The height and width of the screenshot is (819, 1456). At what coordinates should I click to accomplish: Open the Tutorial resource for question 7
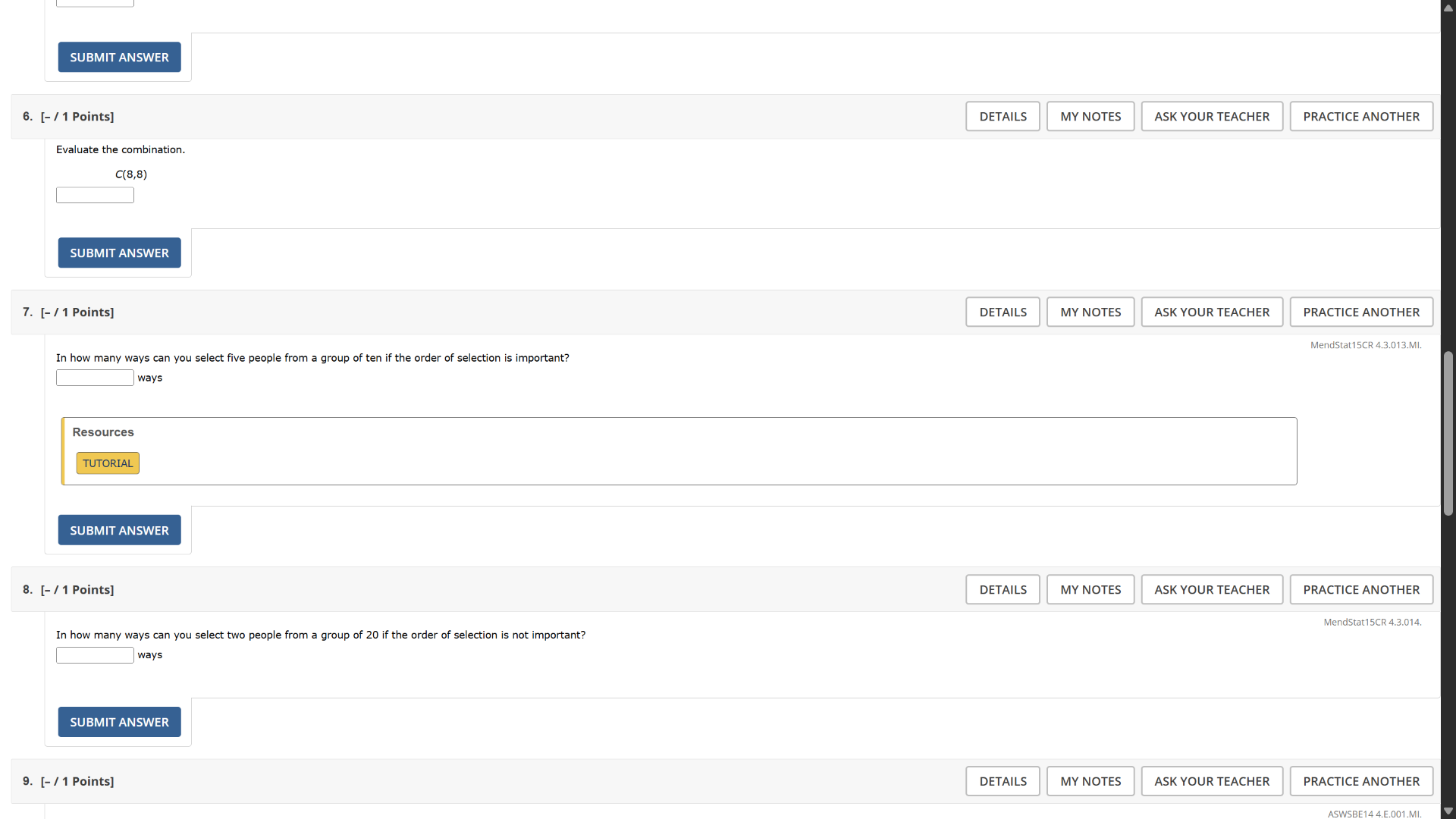click(108, 463)
